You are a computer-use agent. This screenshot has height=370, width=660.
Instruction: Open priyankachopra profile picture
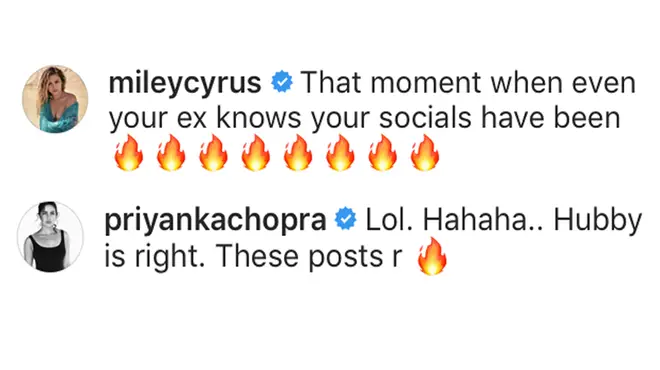point(51,237)
